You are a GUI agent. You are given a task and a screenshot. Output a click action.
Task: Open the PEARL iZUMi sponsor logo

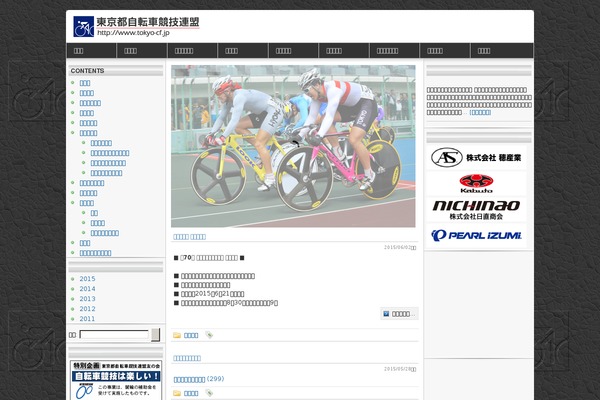(476, 235)
